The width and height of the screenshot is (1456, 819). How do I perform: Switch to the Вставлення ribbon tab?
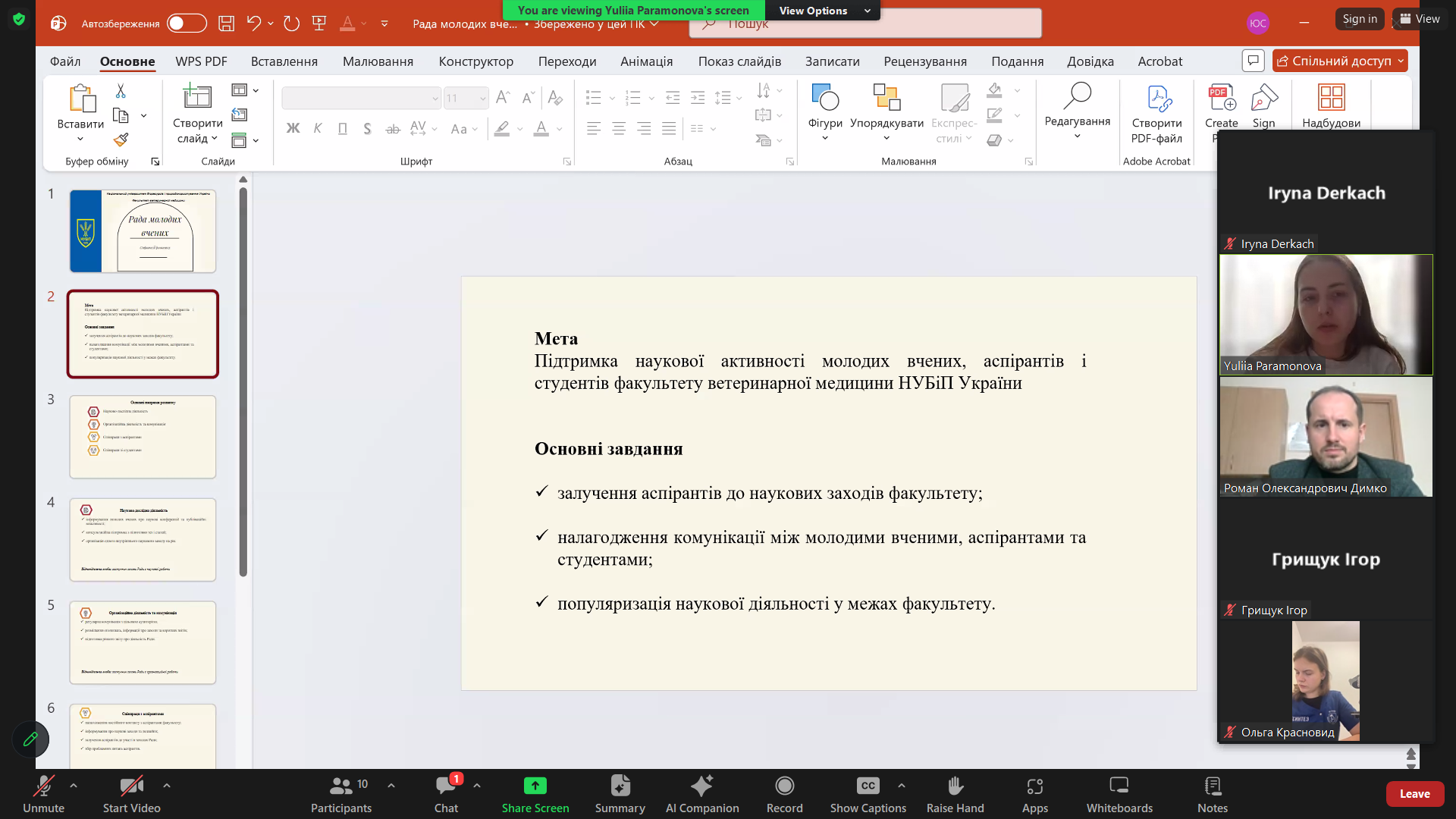[x=284, y=61]
